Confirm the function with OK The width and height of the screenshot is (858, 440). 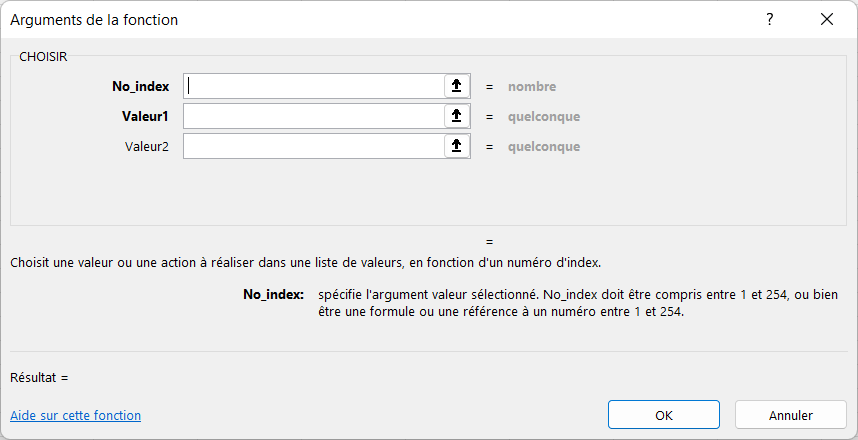(664, 415)
